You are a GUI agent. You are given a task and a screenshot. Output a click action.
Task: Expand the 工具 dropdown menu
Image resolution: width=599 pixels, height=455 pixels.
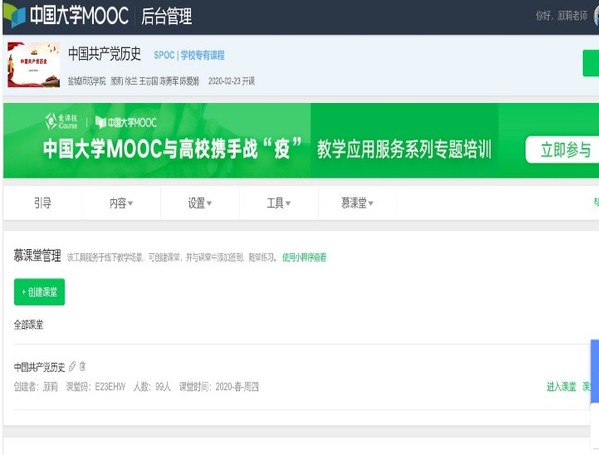pyautogui.click(x=278, y=203)
